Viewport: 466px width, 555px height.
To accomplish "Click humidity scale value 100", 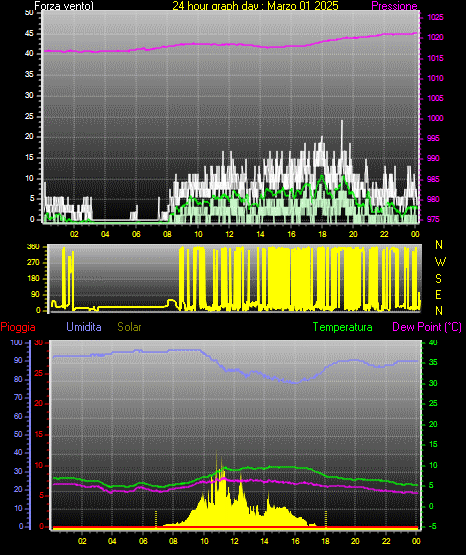I will click(17, 342).
